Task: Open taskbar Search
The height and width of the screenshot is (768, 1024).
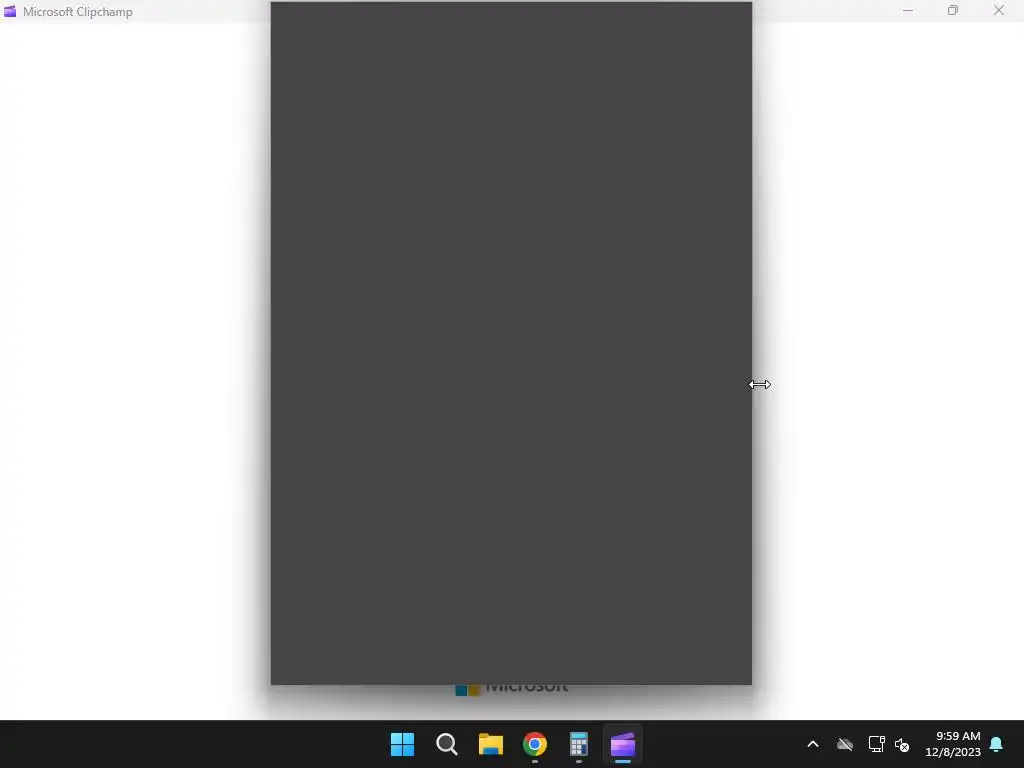Action: (447, 744)
